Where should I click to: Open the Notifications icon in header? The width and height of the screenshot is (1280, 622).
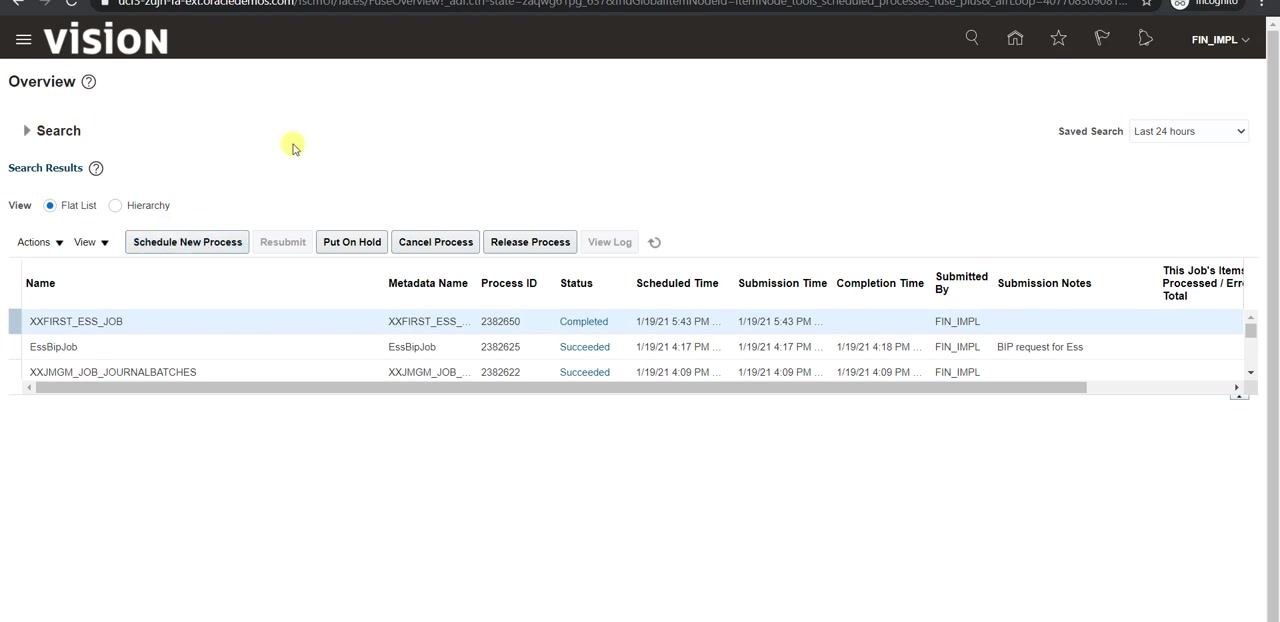pos(1145,38)
